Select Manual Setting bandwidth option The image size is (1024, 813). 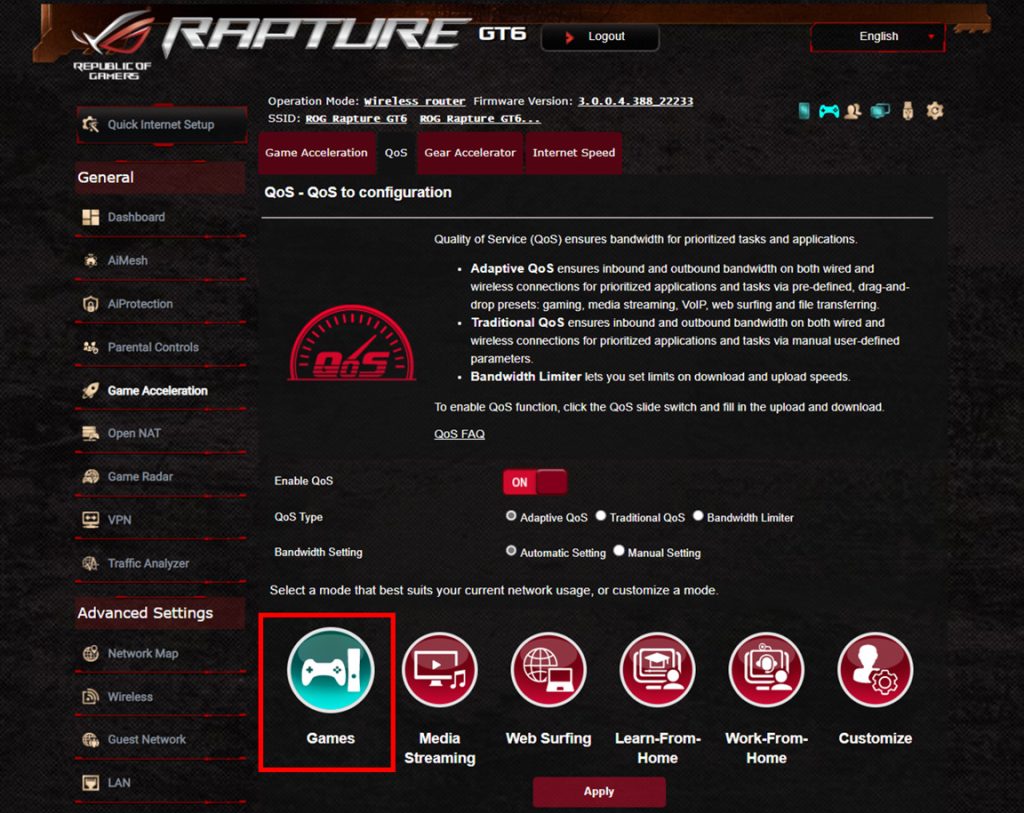[x=619, y=550]
